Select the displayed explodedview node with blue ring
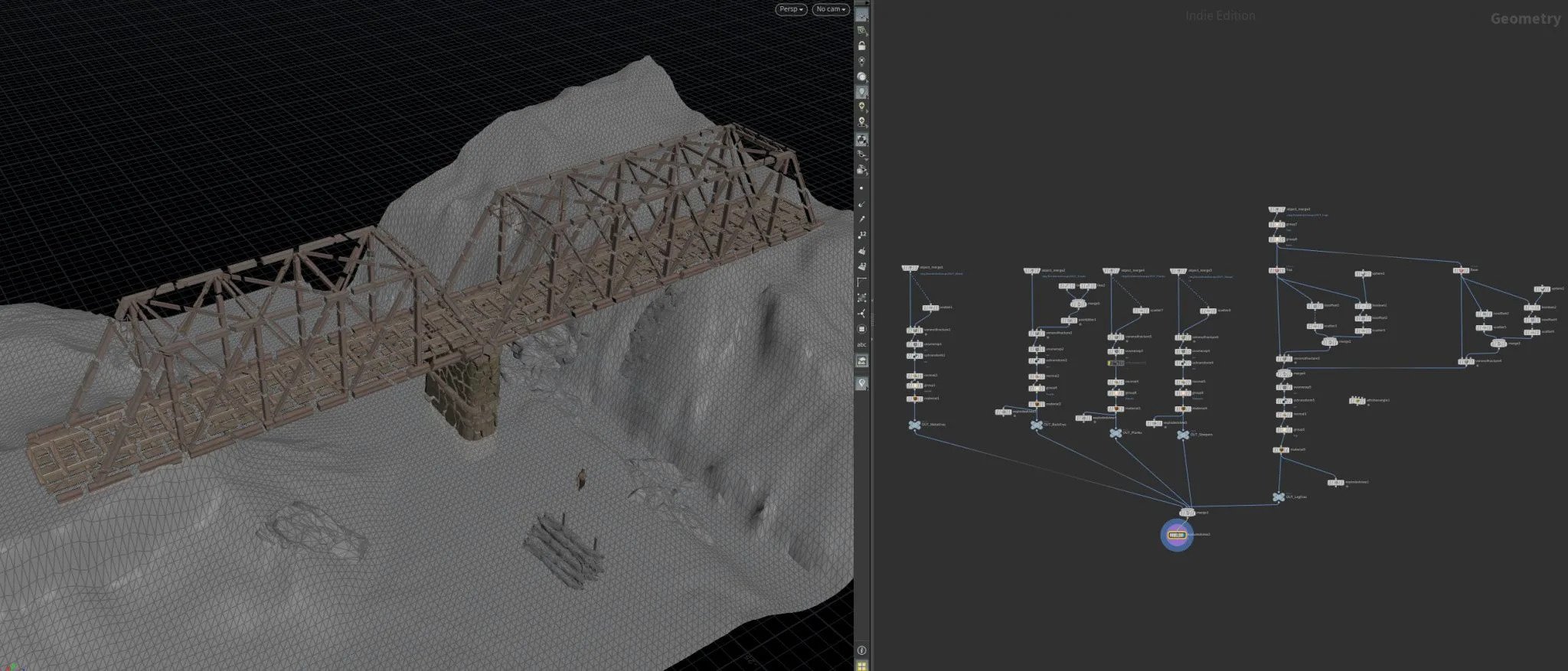Screen dimensions: 1568x671 coord(1177,535)
